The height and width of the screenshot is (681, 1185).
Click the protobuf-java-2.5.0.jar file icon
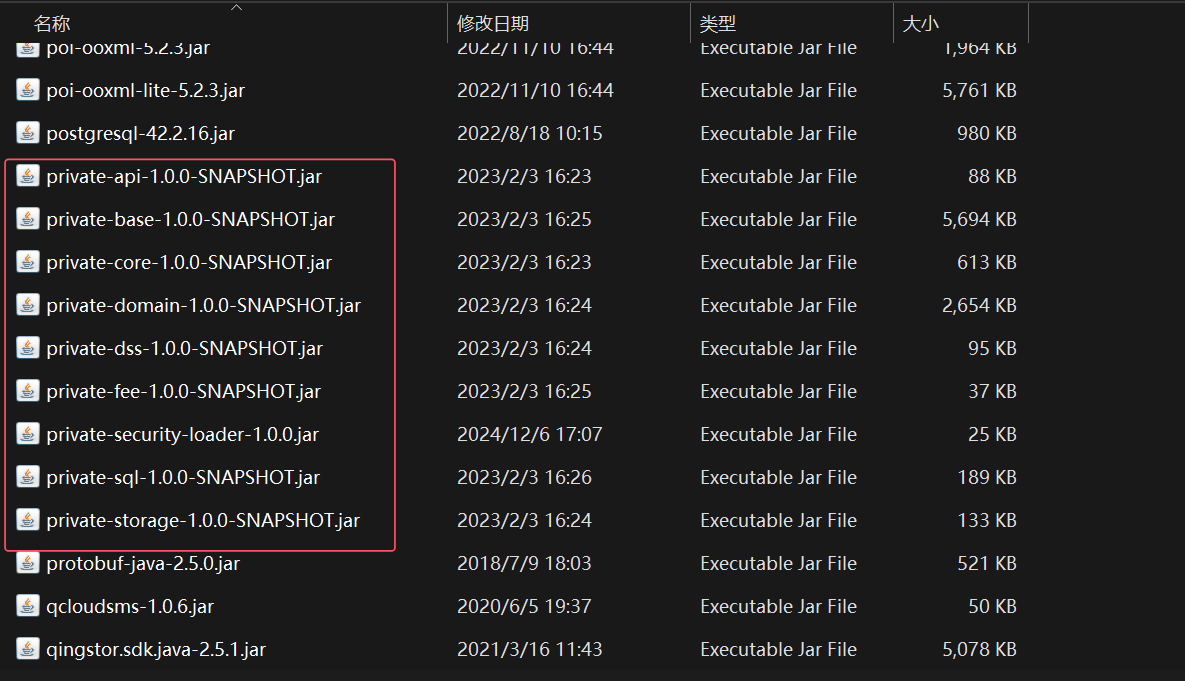click(28, 563)
